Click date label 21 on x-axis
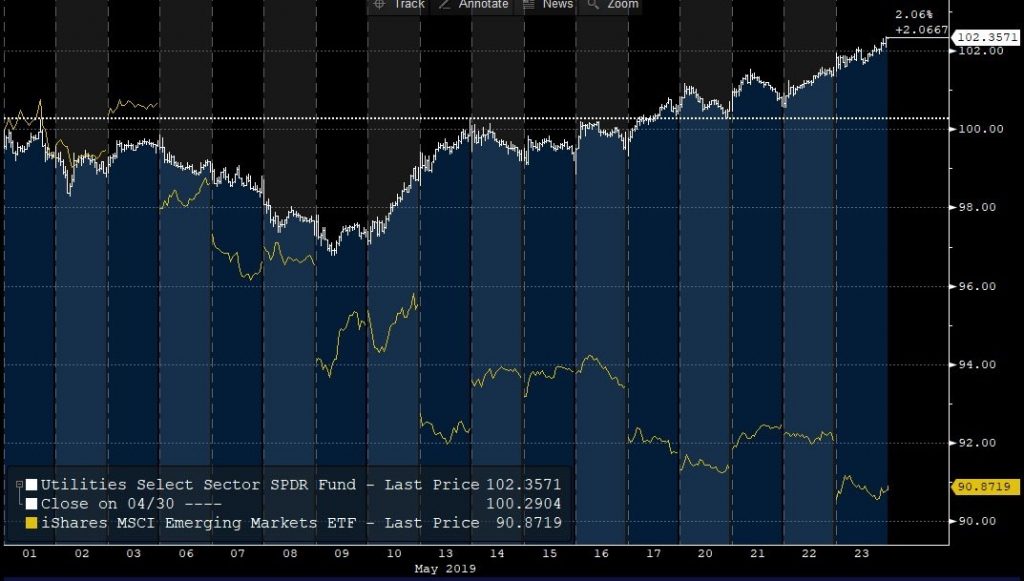The image size is (1024, 581). (x=758, y=554)
